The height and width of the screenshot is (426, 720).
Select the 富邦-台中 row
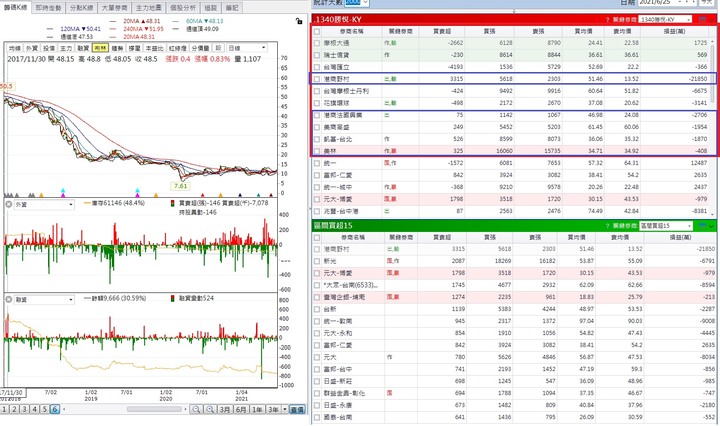[x=513, y=369]
